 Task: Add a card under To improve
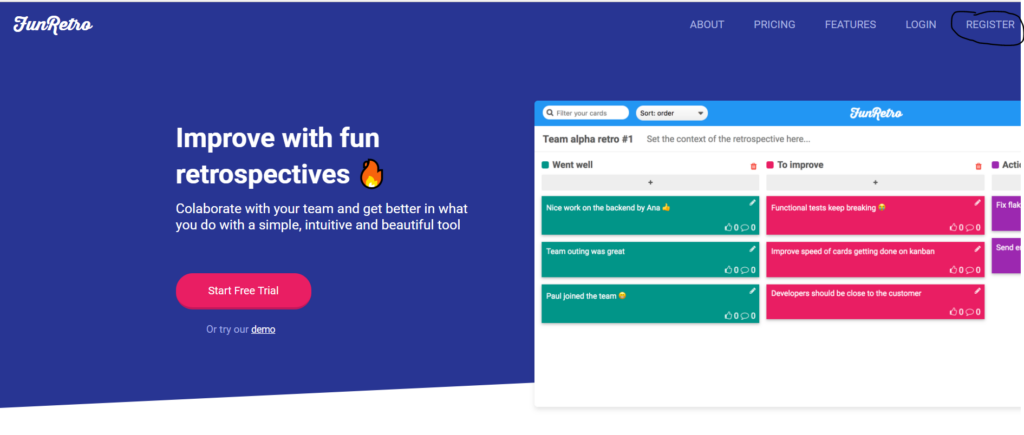point(875,182)
